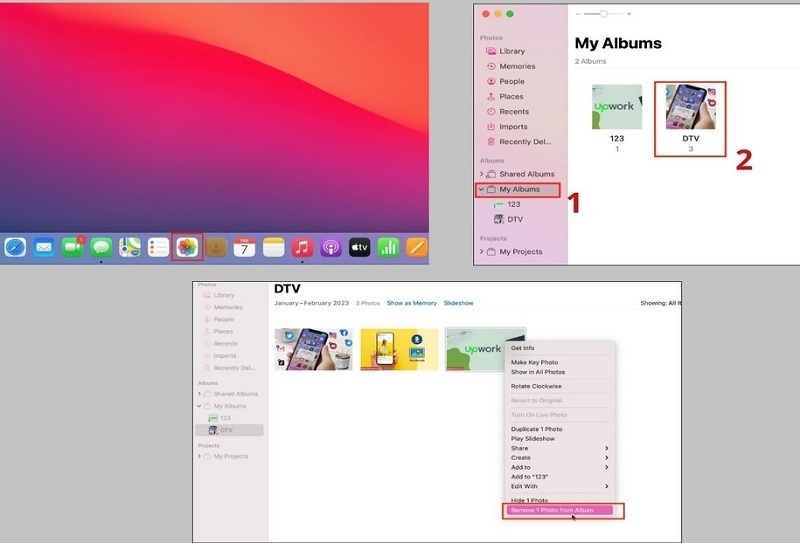
Task: Launch Maps from the Dock
Action: pos(130,248)
